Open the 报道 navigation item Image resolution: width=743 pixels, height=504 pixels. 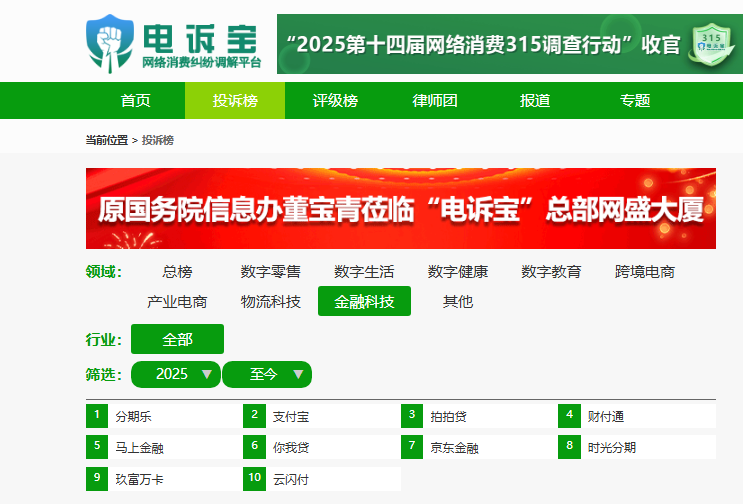(x=535, y=100)
